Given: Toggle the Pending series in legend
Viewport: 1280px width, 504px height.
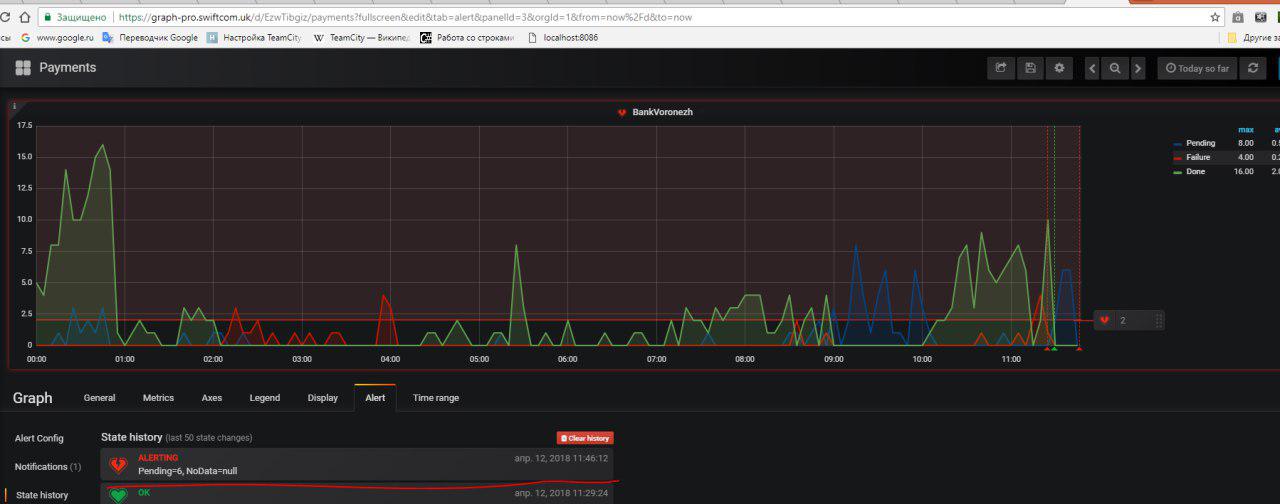Looking at the screenshot, I should coord(1200,143).
